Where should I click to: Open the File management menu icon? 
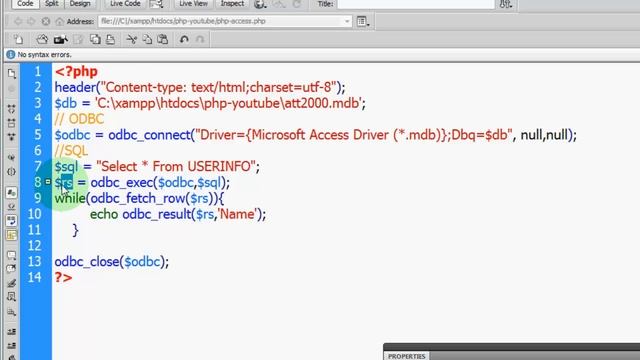pos(506,4)
